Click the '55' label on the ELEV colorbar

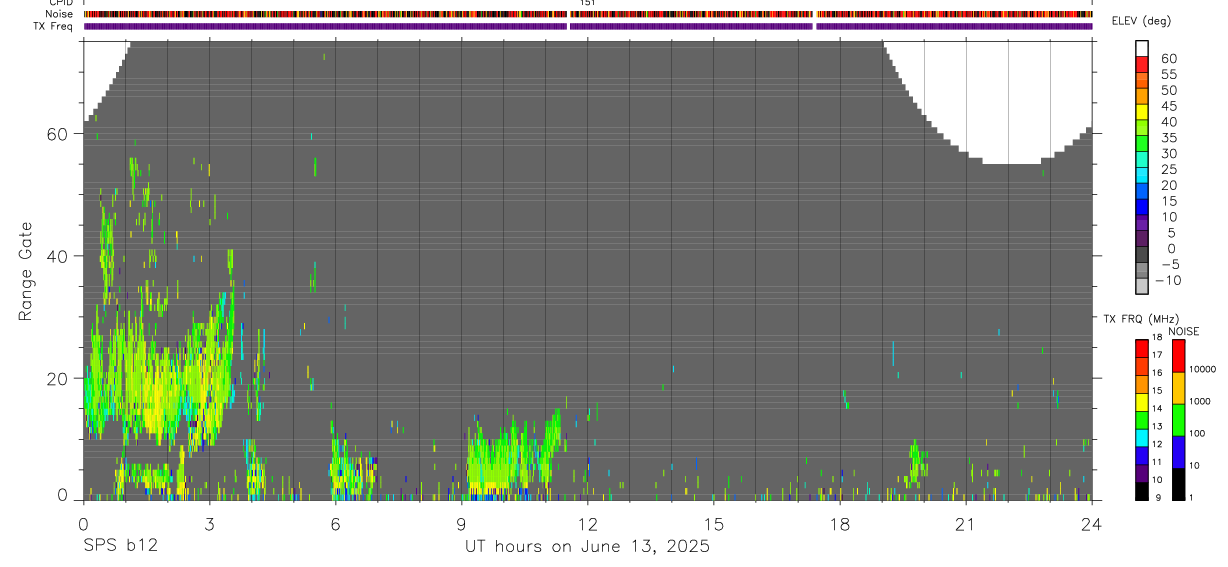1168,75
